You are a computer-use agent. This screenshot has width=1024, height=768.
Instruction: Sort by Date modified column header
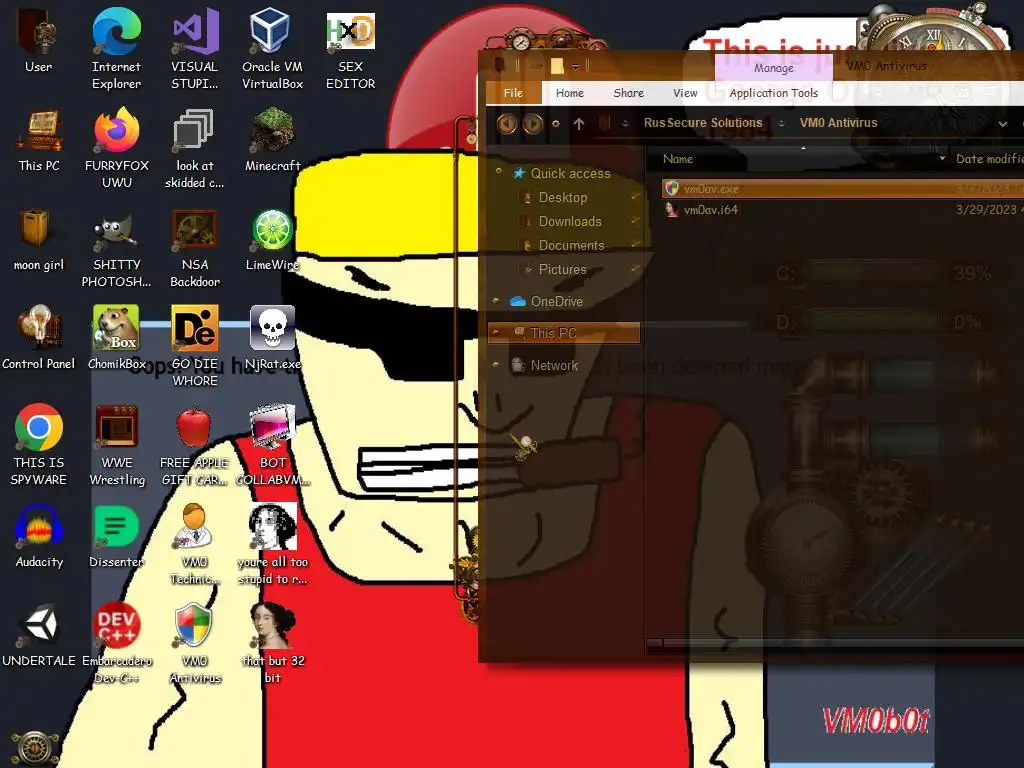[x=988, y=159]
